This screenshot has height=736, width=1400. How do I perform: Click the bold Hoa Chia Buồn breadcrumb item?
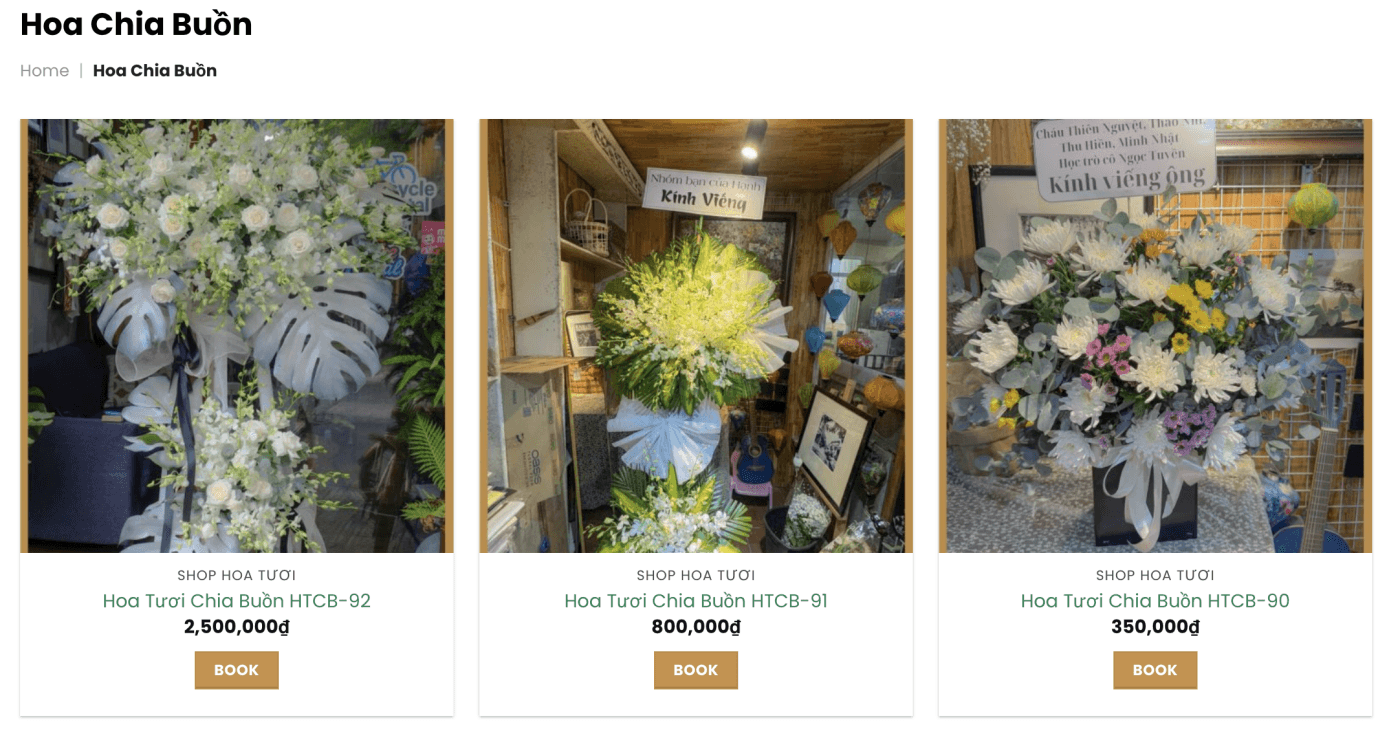pos(155,71)
